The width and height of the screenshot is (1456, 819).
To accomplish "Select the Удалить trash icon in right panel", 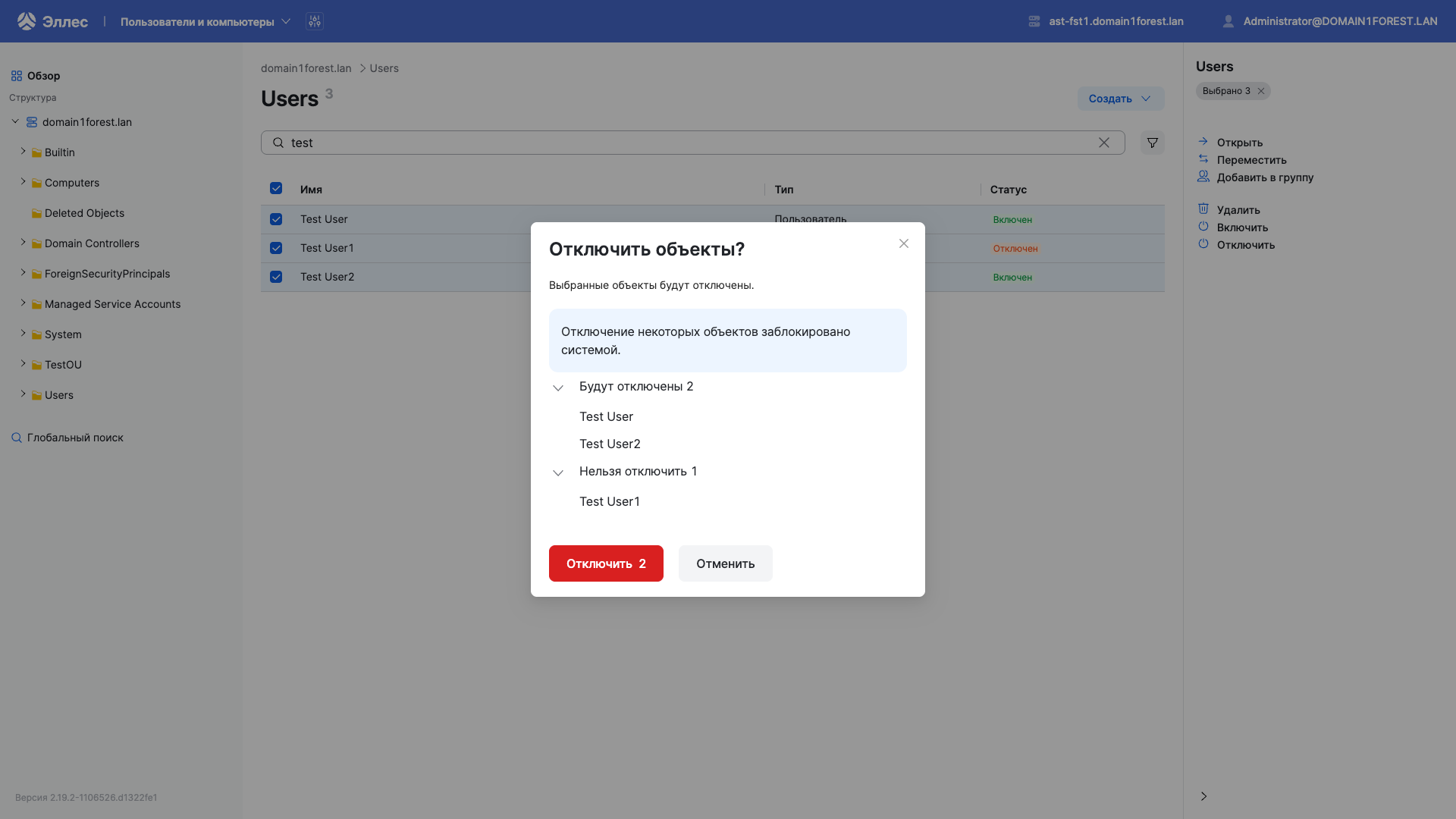I will coord(1204,209).
